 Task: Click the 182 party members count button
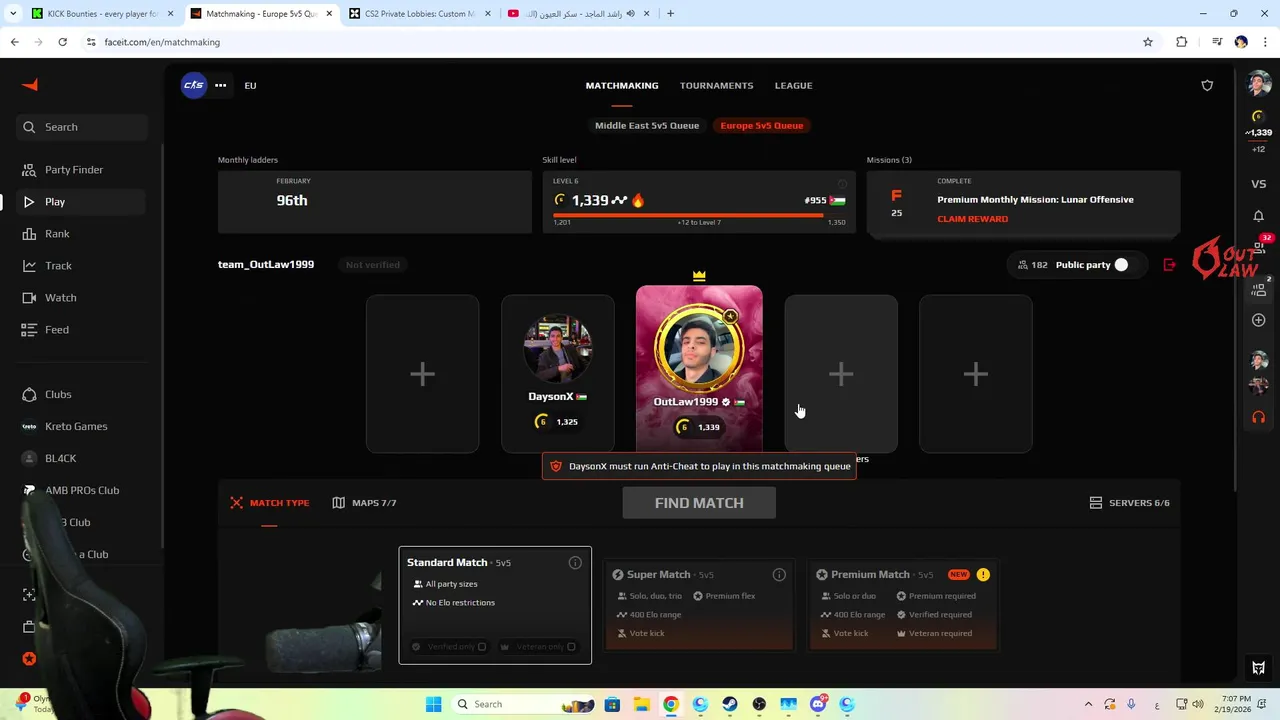click(x=1032, y=265)
